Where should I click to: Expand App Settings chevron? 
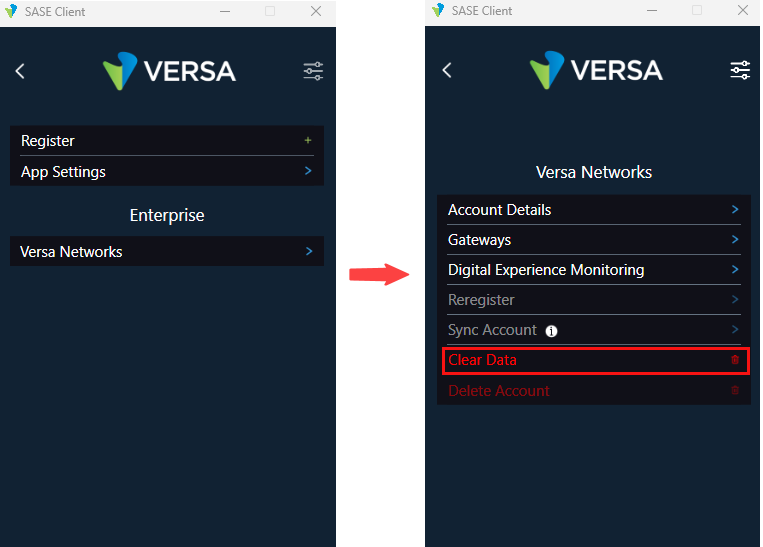pos(308,172)
